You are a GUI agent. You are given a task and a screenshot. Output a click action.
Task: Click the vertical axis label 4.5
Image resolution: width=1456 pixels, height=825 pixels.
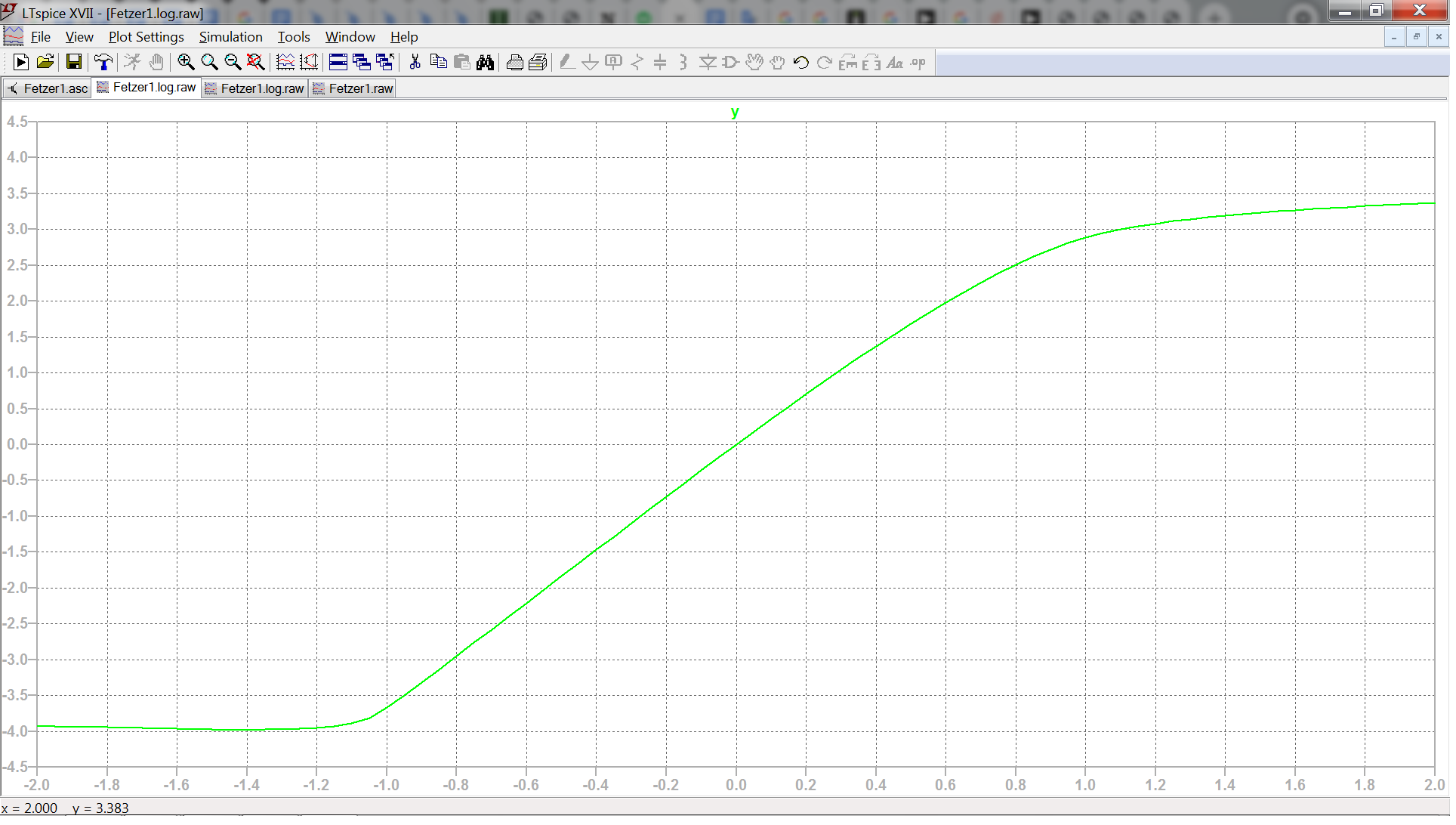pos(17,122)
